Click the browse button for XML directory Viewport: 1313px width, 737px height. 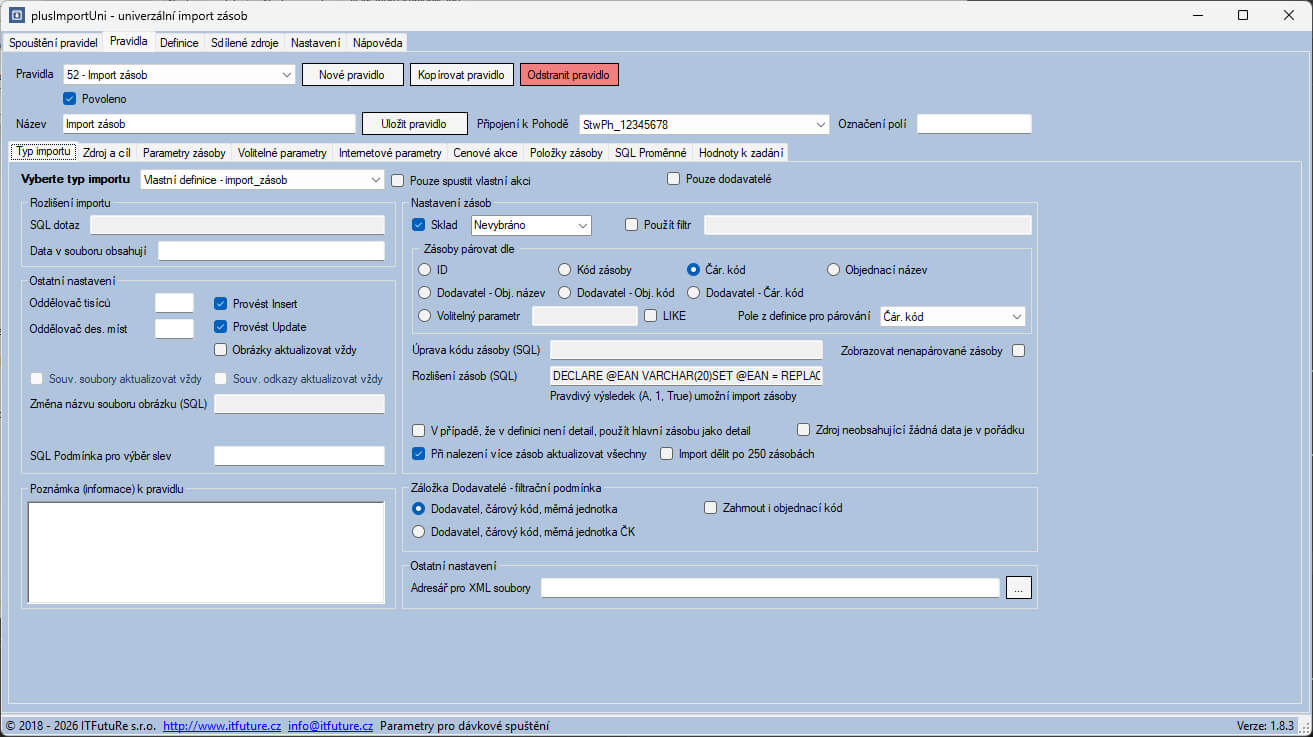[x=1018, y=588]
